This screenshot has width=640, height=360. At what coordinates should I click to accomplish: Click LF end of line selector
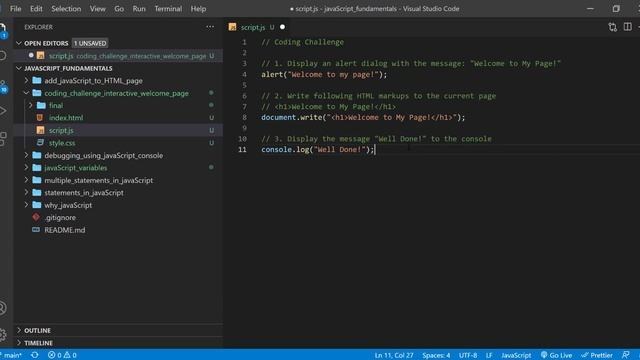(x=489, y=355)
